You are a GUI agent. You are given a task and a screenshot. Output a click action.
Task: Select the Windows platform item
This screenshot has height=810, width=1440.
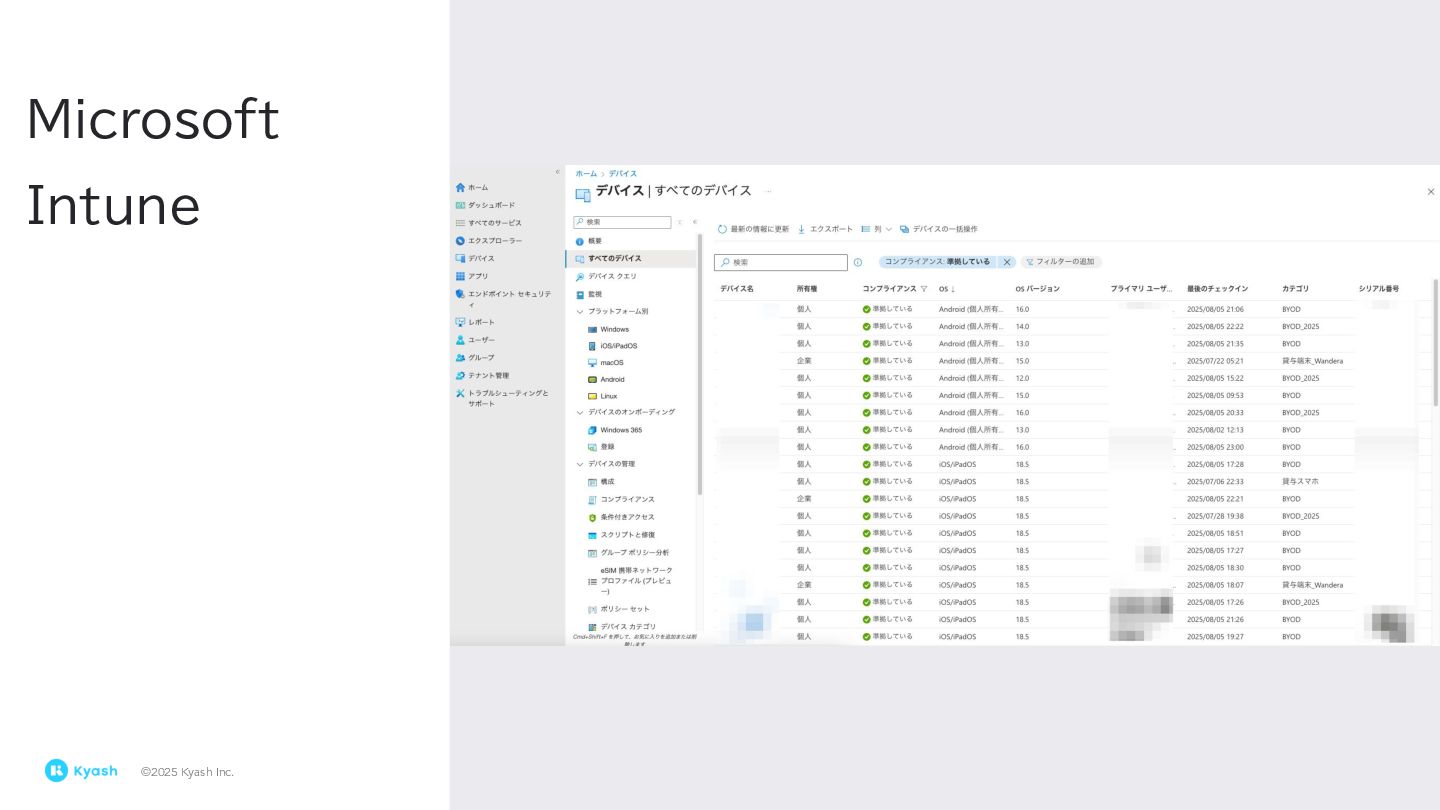(608, 329)
